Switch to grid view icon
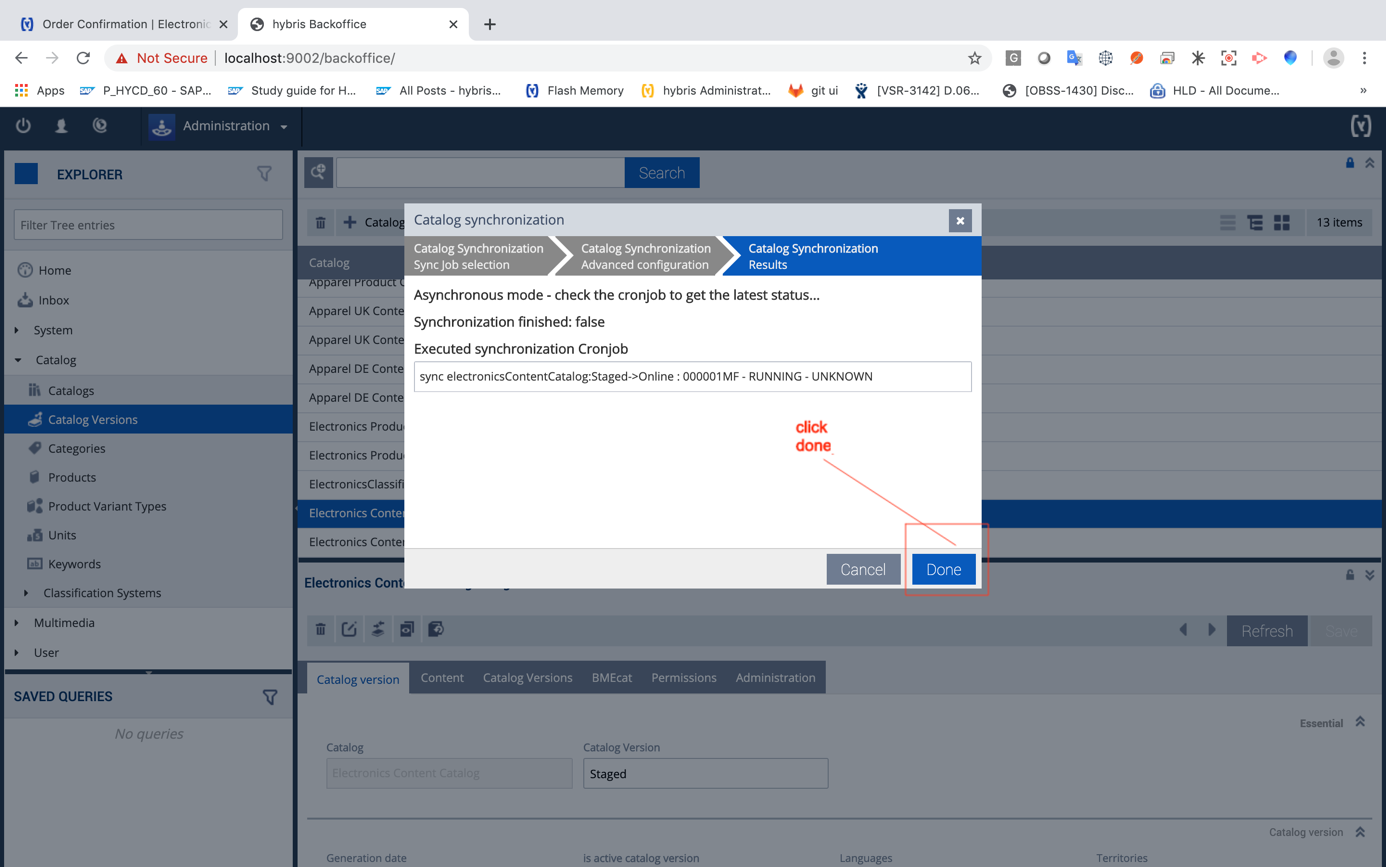 click(x=1282, y=223)
